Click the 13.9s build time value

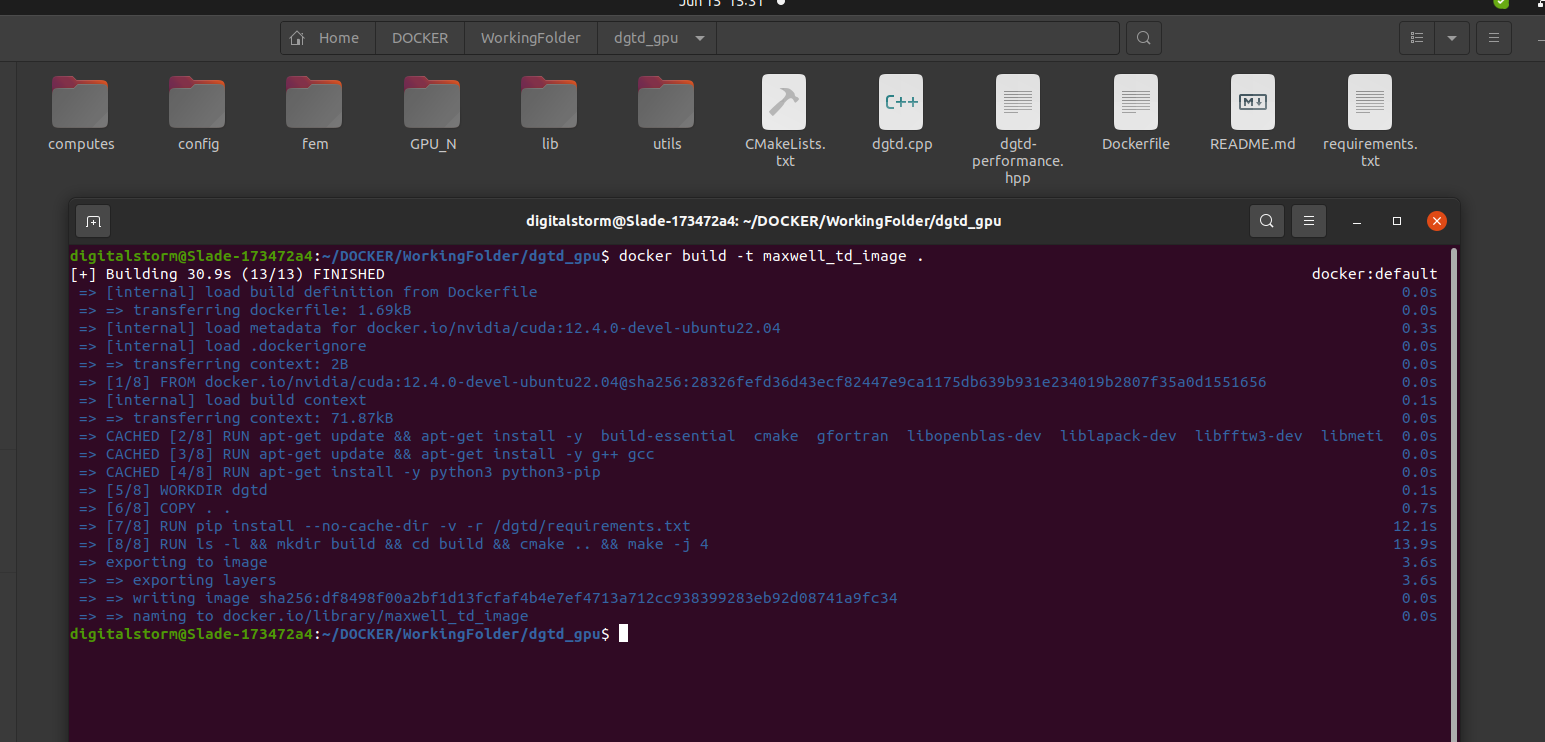pyautogui.click(x=1415, y=544)
